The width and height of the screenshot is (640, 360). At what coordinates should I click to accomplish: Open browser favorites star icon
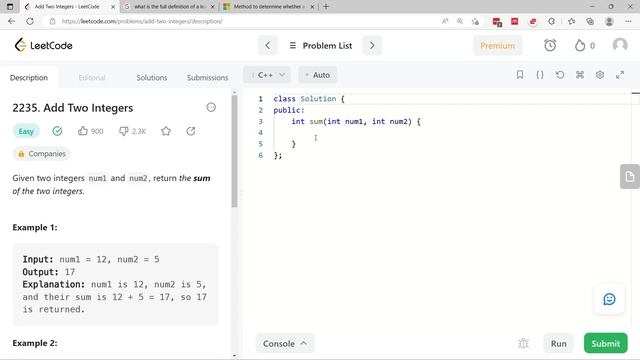point(571,21)
